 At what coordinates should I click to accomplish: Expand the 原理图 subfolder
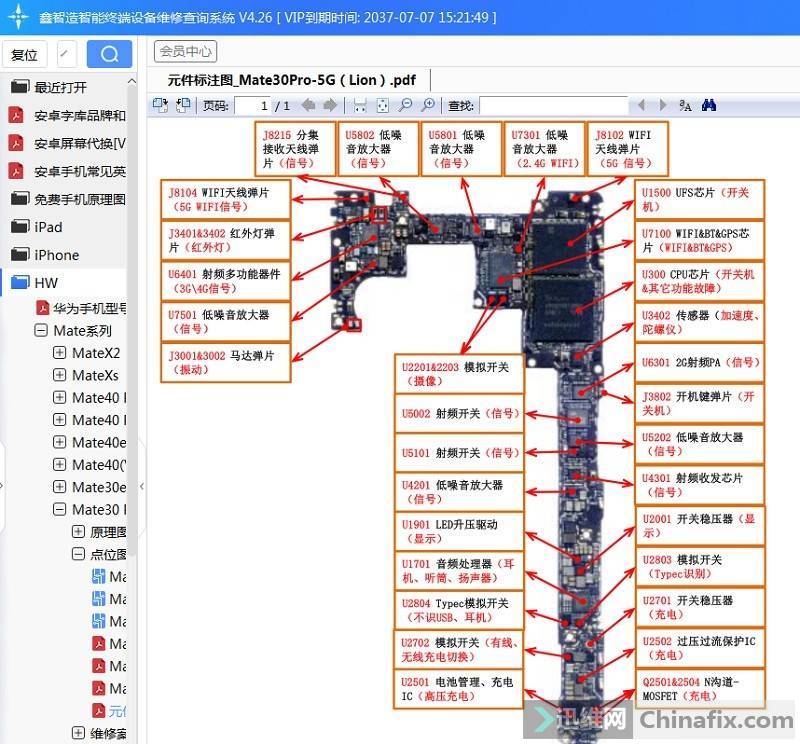(x=78, y=533)
